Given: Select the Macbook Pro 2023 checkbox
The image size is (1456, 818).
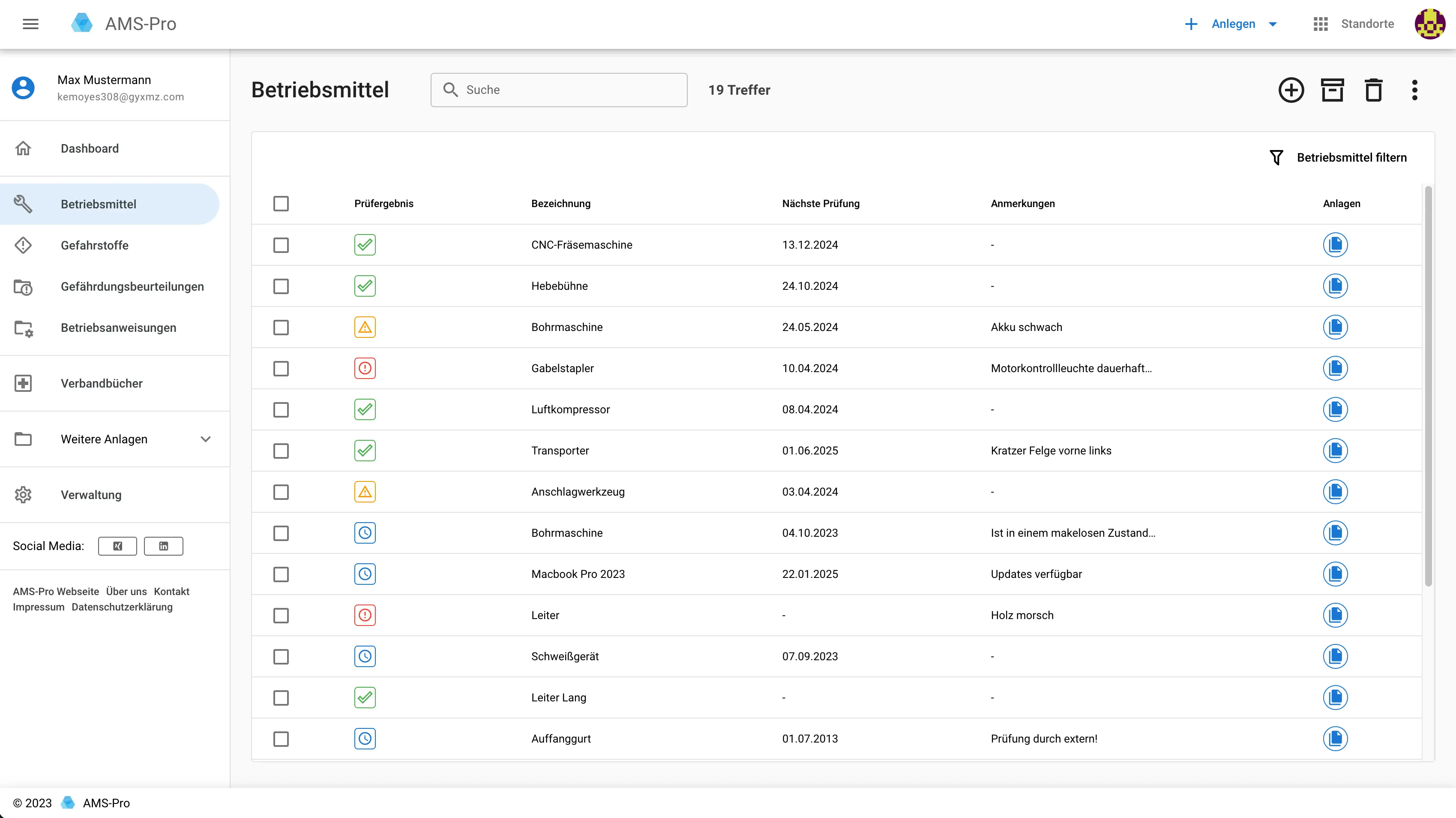Looking at the screenshot, I should 281,574.
